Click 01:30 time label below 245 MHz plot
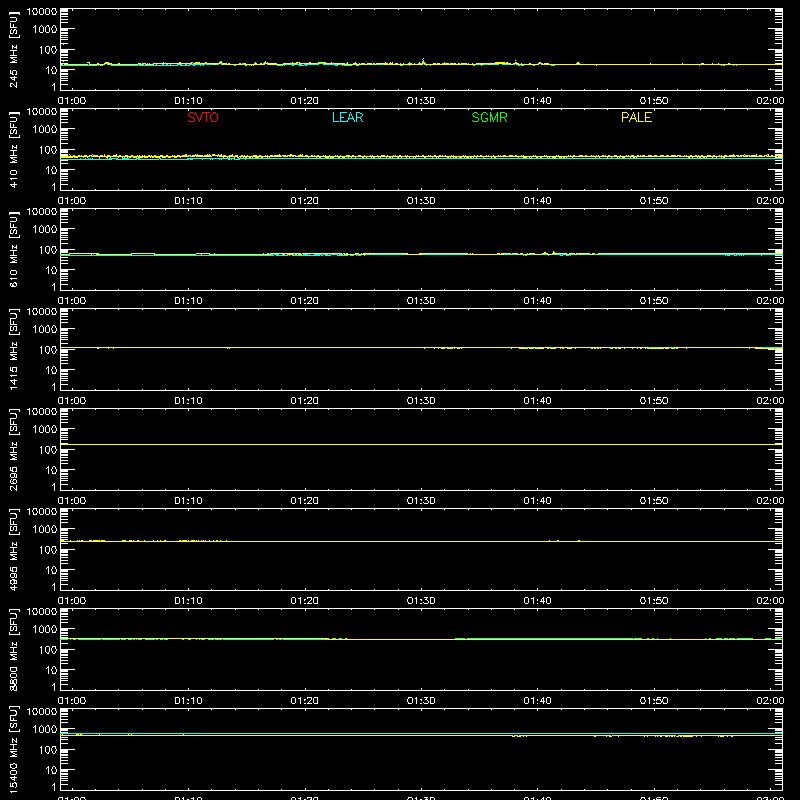Image resolution: width=800 pixels, height=800 pixels. coord(421,101)
